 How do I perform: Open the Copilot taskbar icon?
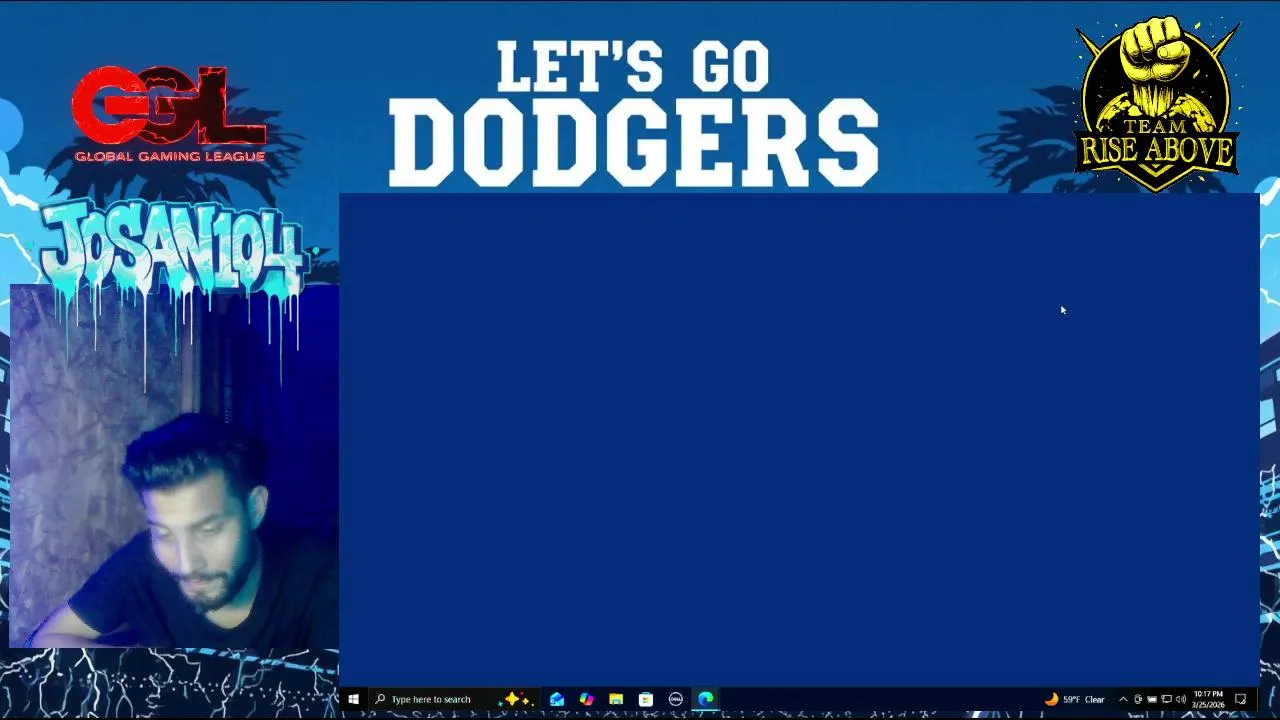click(586, 699)
